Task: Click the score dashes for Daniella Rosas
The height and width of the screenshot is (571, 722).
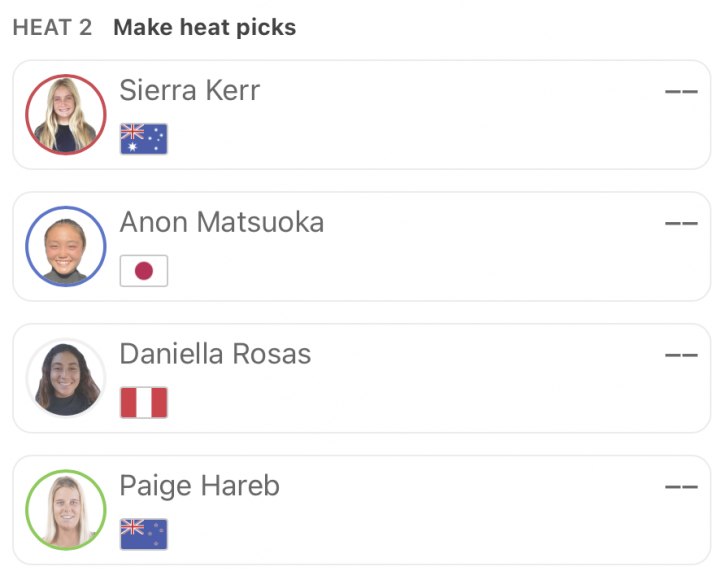Action: coord(681,355)
